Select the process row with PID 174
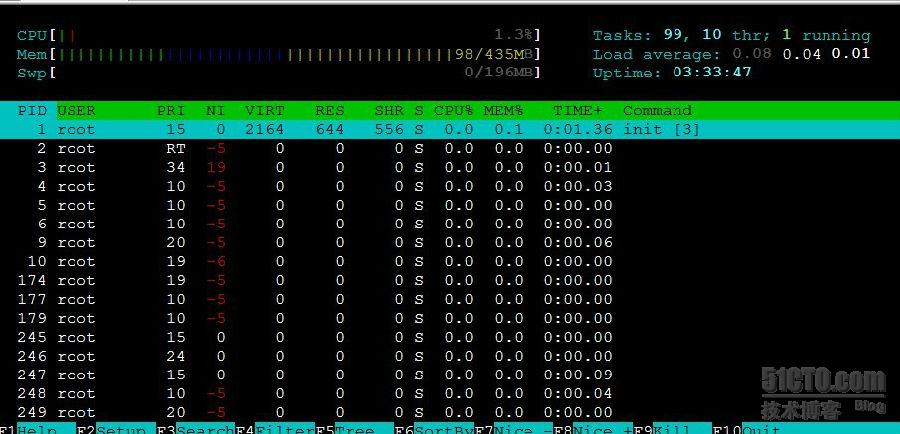The width and height of the screenshot is (900, 434). tap(450, 281)
